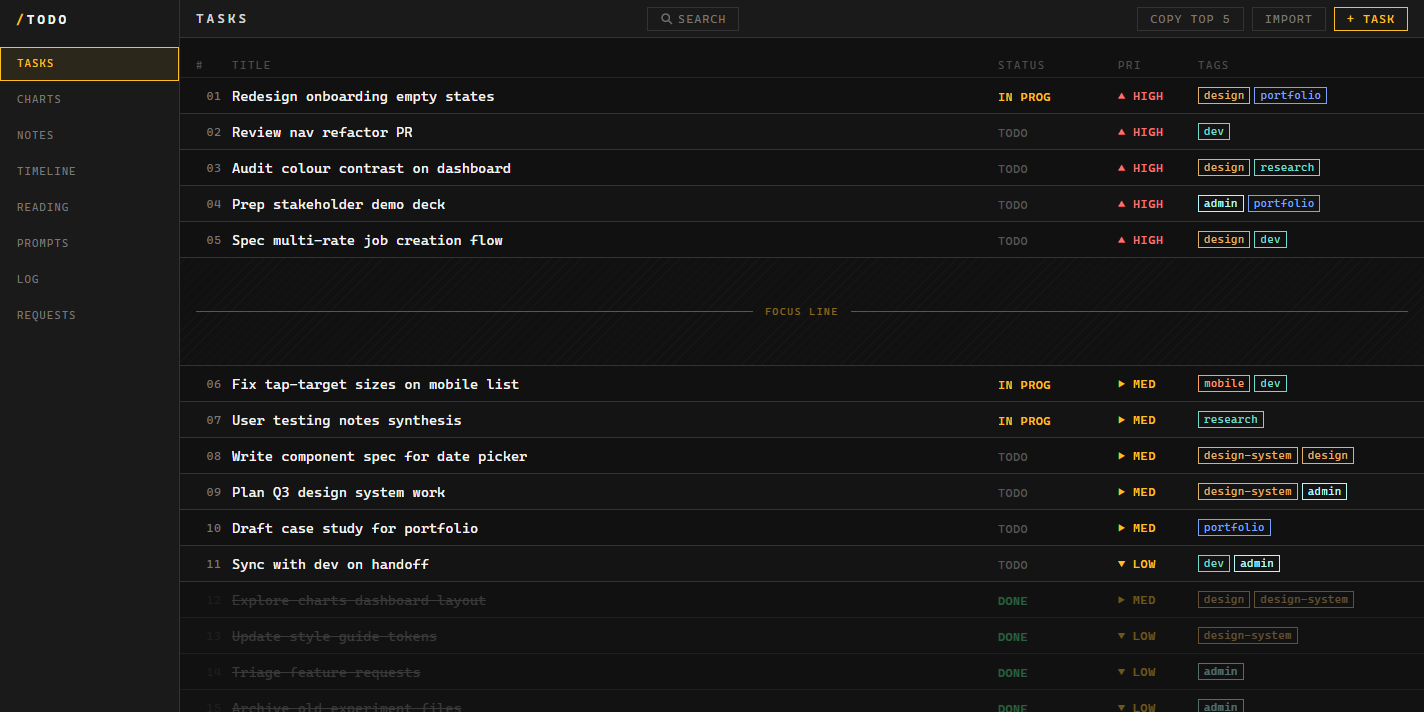The height and width of the screenshot is (712, 1424).
Task: Click TODO status of Review nav refactor PR
Action: (x=1012, y=133)
